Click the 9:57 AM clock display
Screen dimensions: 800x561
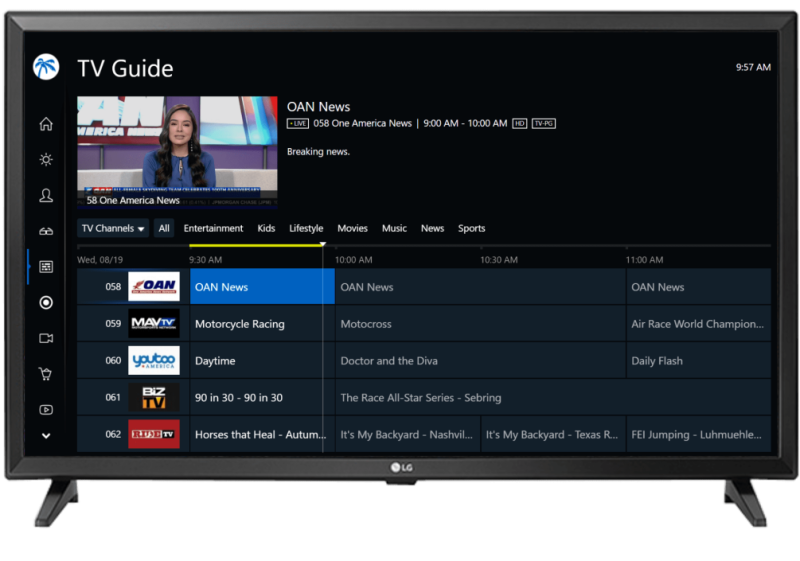(x=753, y=67)
